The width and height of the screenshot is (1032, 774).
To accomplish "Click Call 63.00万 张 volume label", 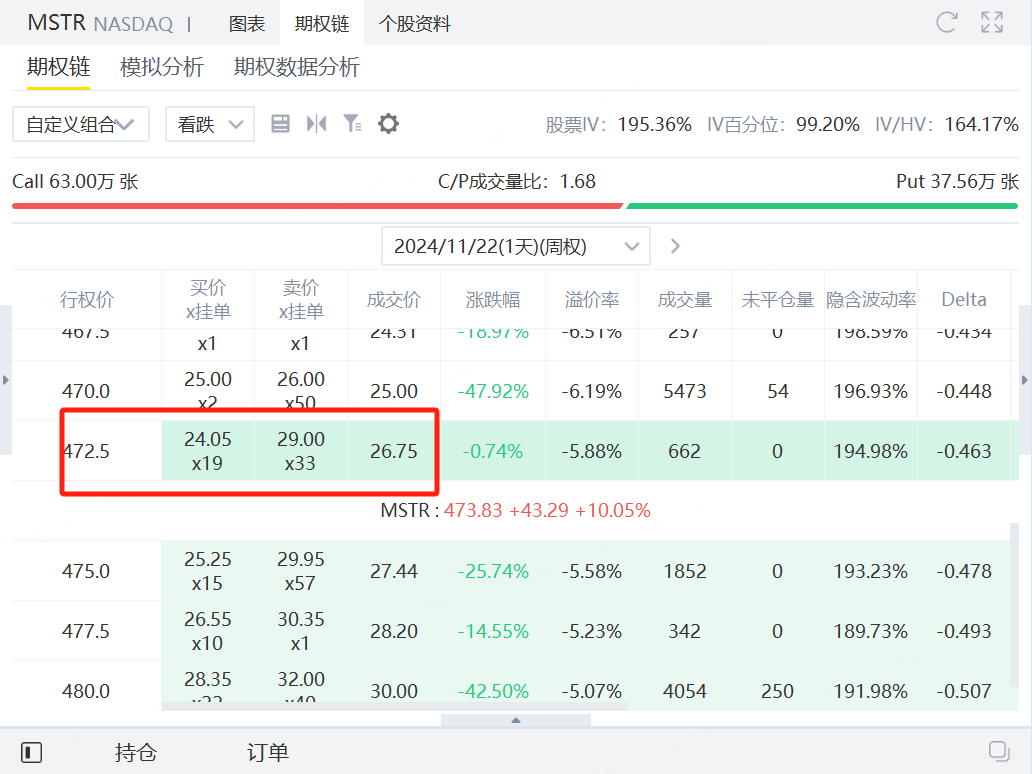I will tap(75, 182).
